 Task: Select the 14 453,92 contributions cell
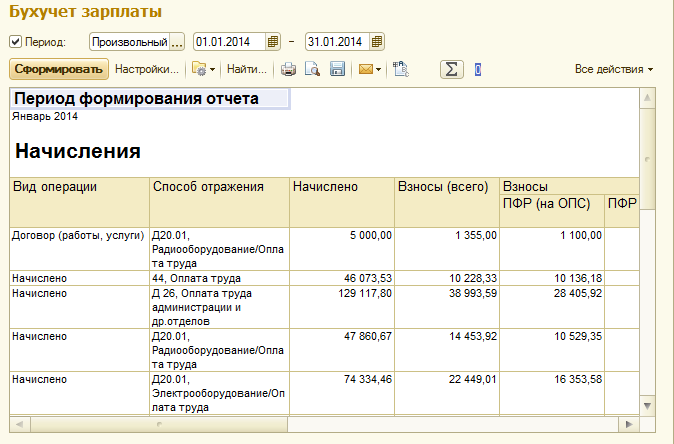tap(447, 350)
